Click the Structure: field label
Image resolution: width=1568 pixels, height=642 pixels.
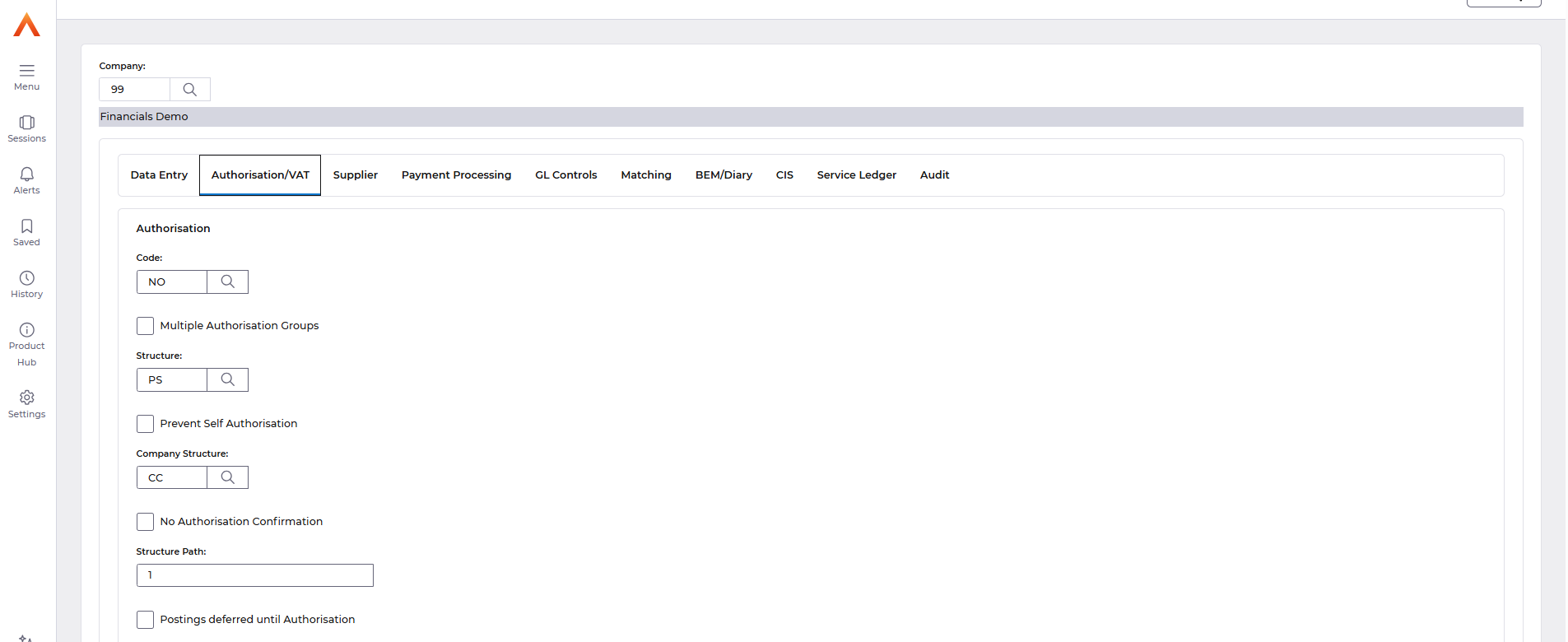coord(159,356)
